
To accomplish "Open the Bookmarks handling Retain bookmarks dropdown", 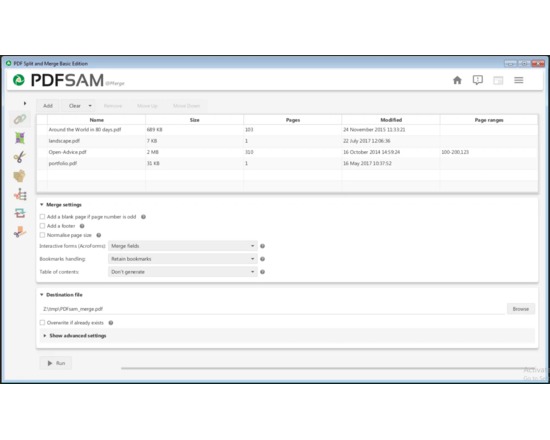I will point(183,259).
